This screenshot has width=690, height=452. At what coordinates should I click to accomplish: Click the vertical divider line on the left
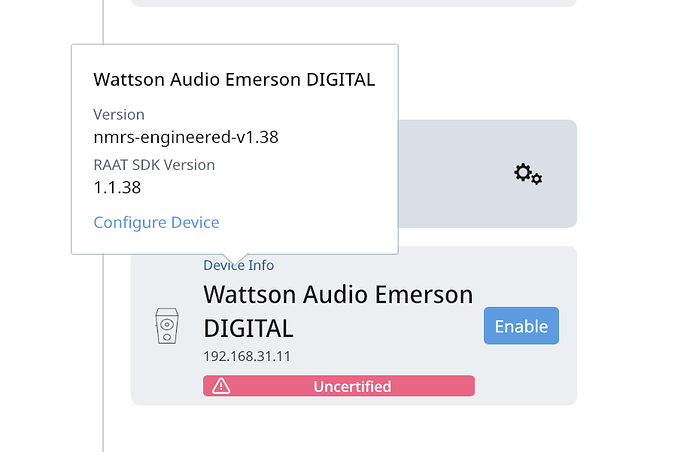pyautogui.click(x=103, y=352)
